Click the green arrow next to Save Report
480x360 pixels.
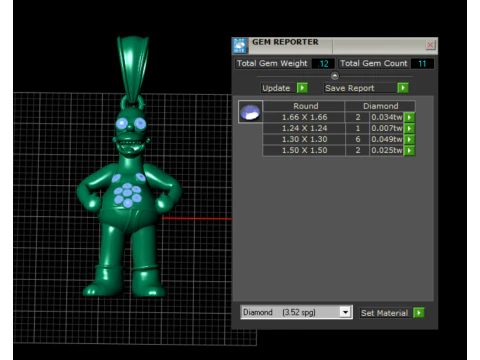pos(403,88)
